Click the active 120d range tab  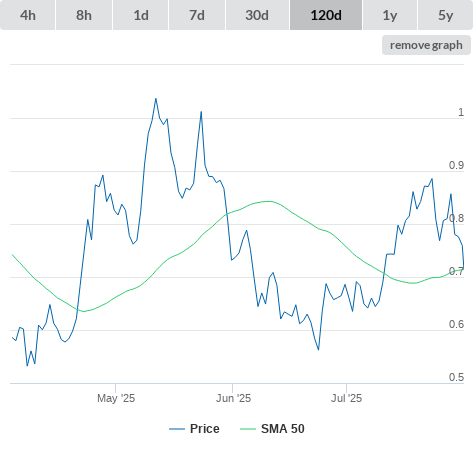tap(326, 15)
